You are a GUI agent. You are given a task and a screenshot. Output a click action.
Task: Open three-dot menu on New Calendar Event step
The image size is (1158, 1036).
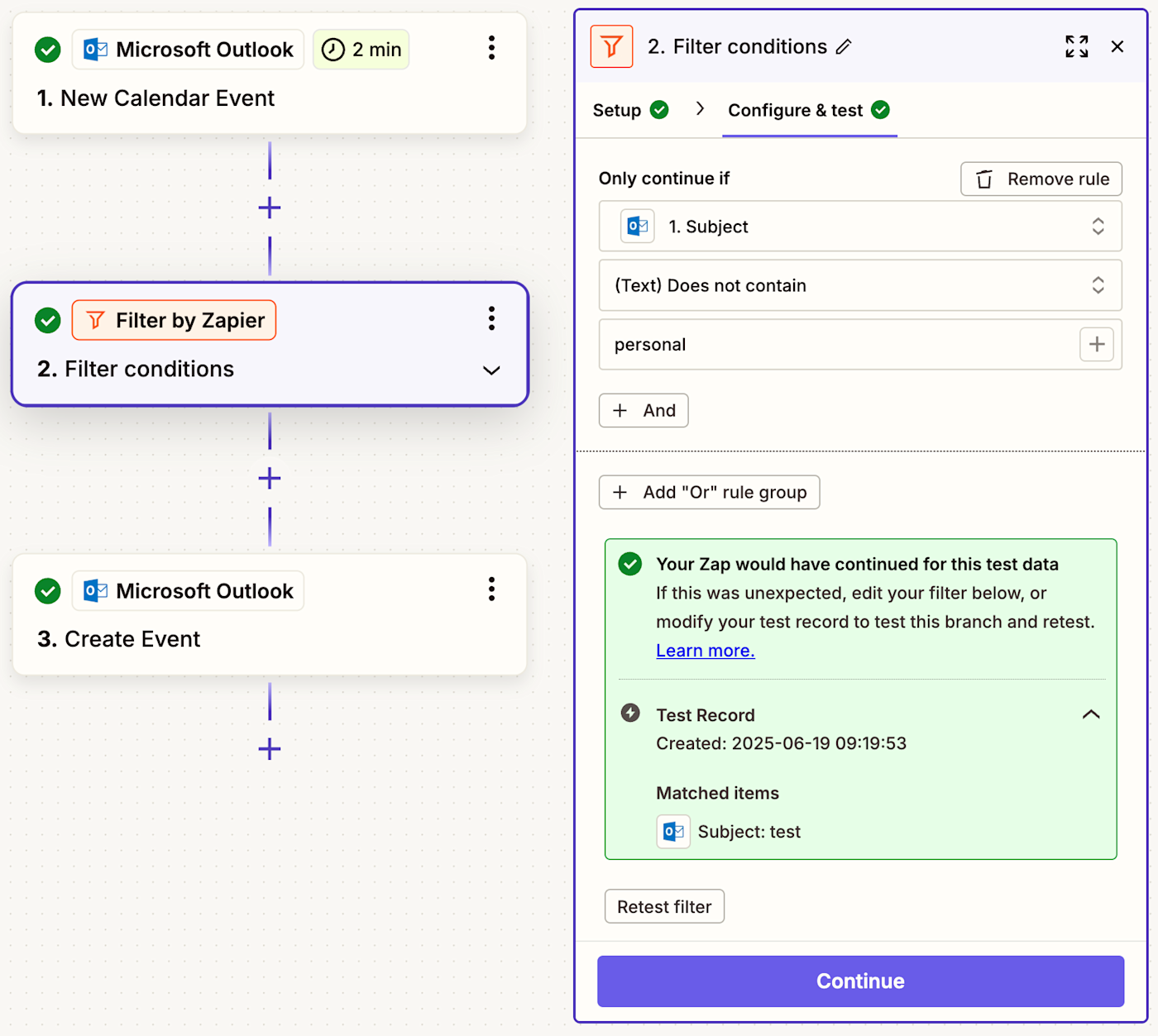[491, 48]
